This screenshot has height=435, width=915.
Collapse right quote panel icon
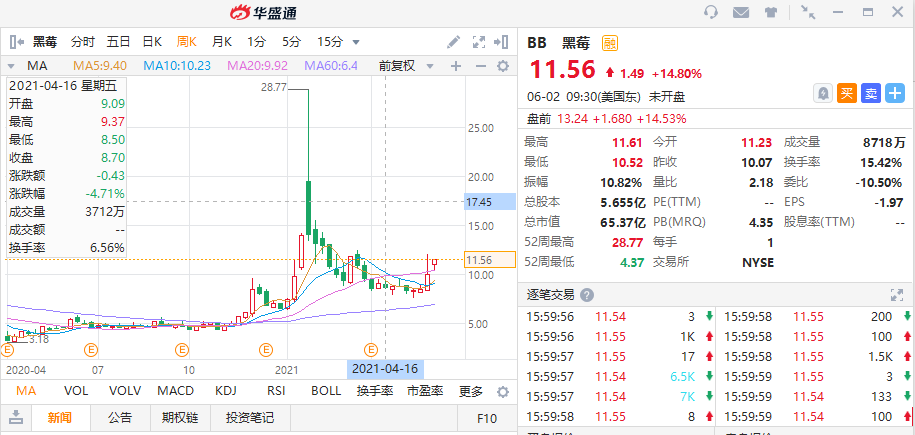tap(501, 42)
